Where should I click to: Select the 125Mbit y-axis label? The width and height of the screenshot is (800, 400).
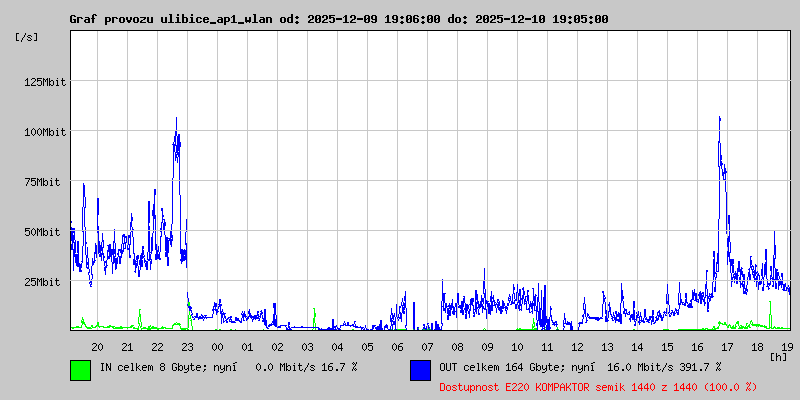click(44, 82)
